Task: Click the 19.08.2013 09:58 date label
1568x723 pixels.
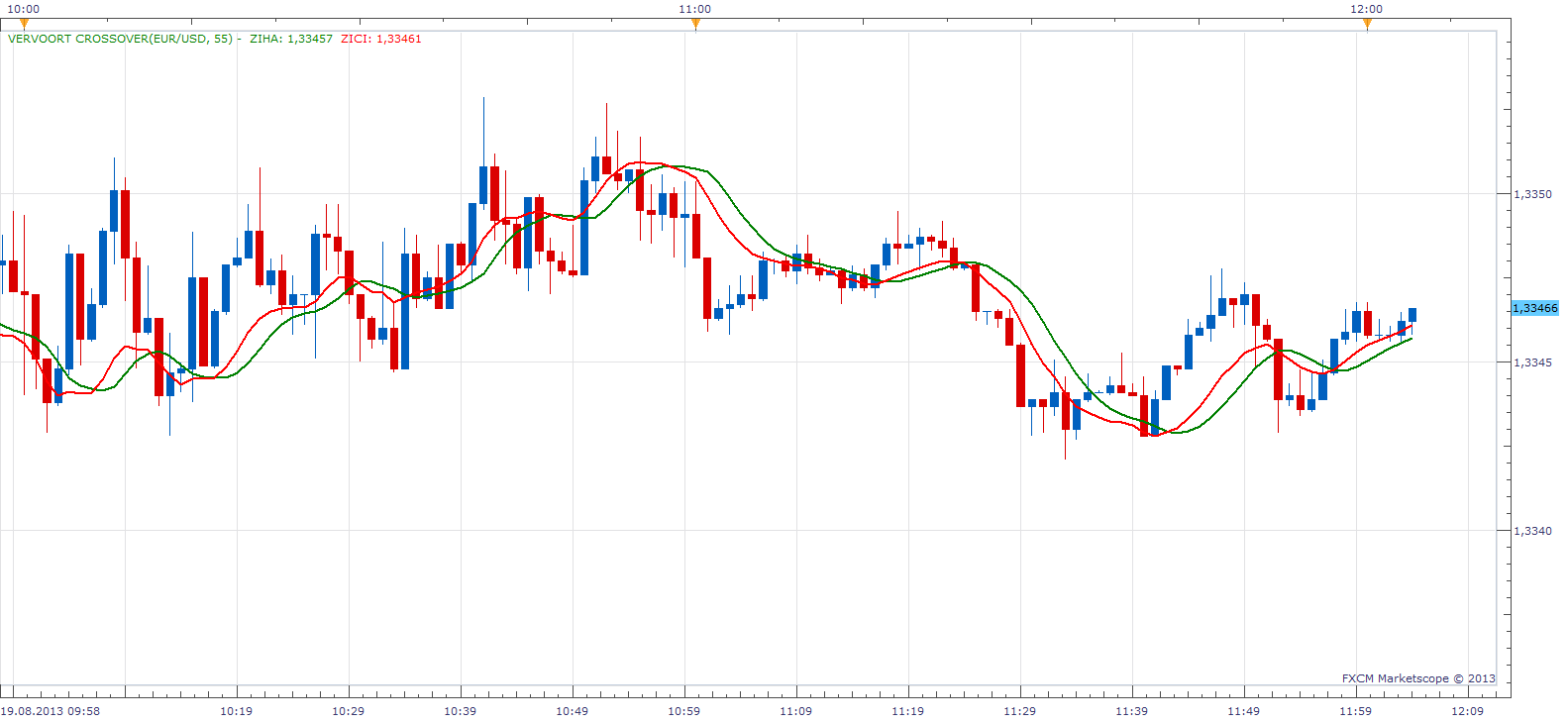Action: 51,711
